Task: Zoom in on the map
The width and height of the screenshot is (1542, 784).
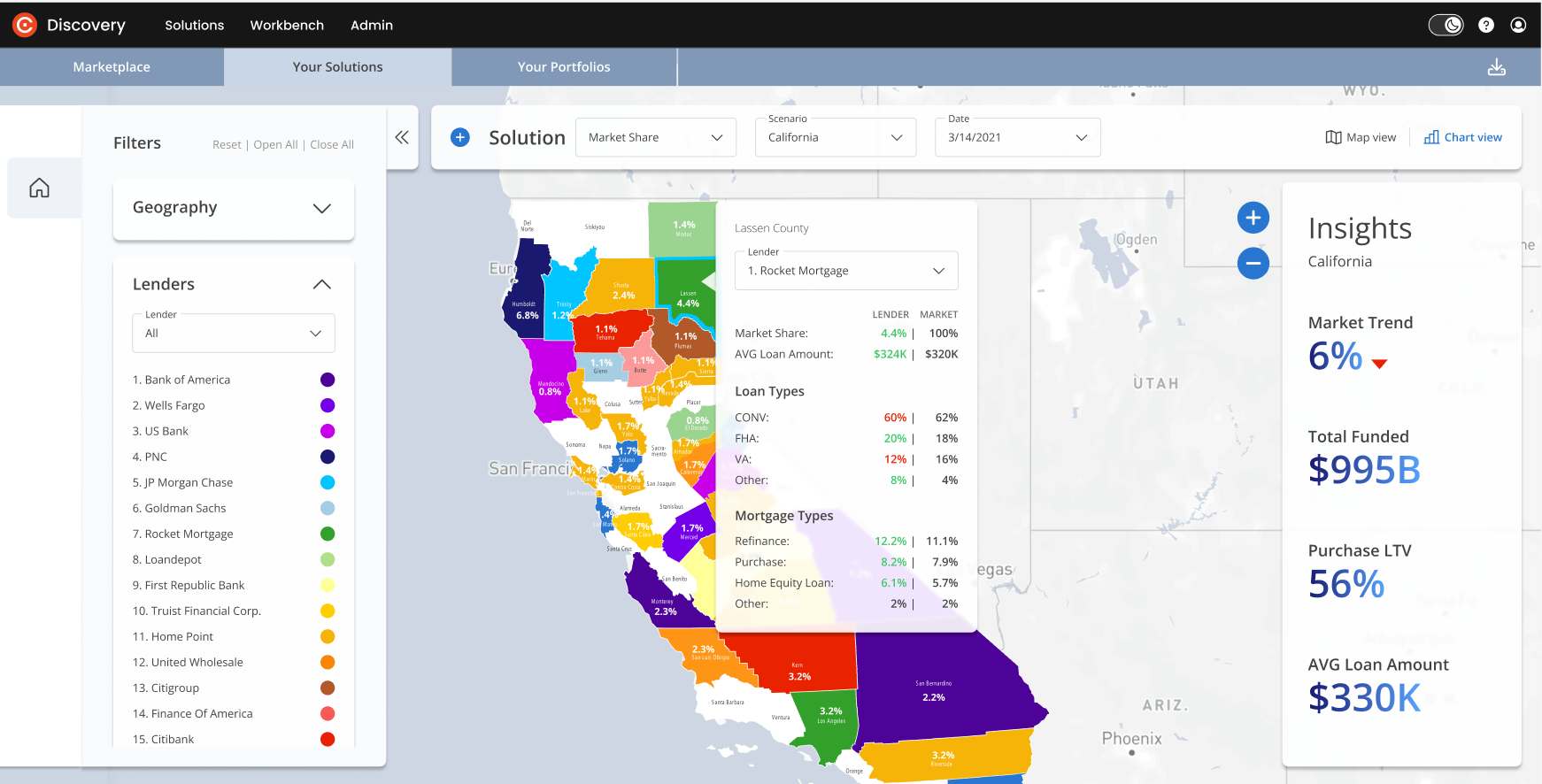Action: click(1253, 218)
